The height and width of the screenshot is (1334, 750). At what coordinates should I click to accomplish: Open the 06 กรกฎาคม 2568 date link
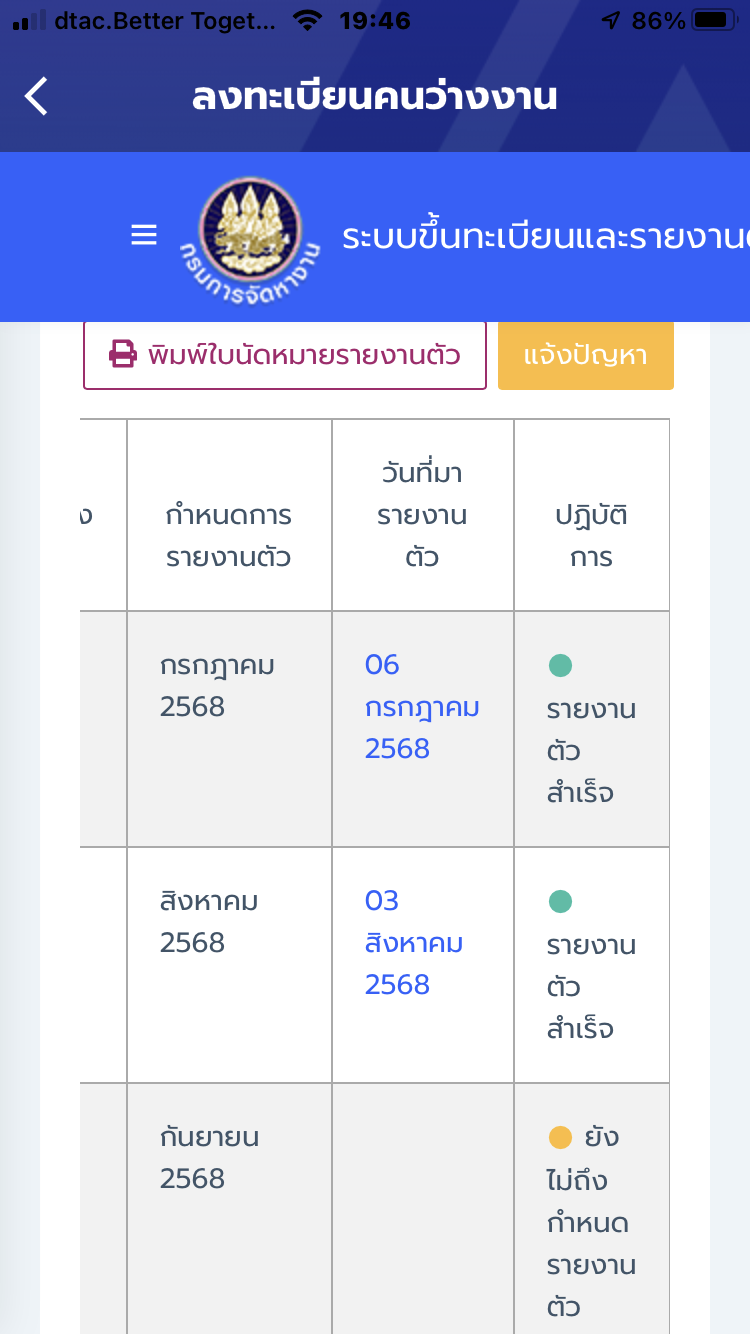pyautogui.click(x=422, y=706)
